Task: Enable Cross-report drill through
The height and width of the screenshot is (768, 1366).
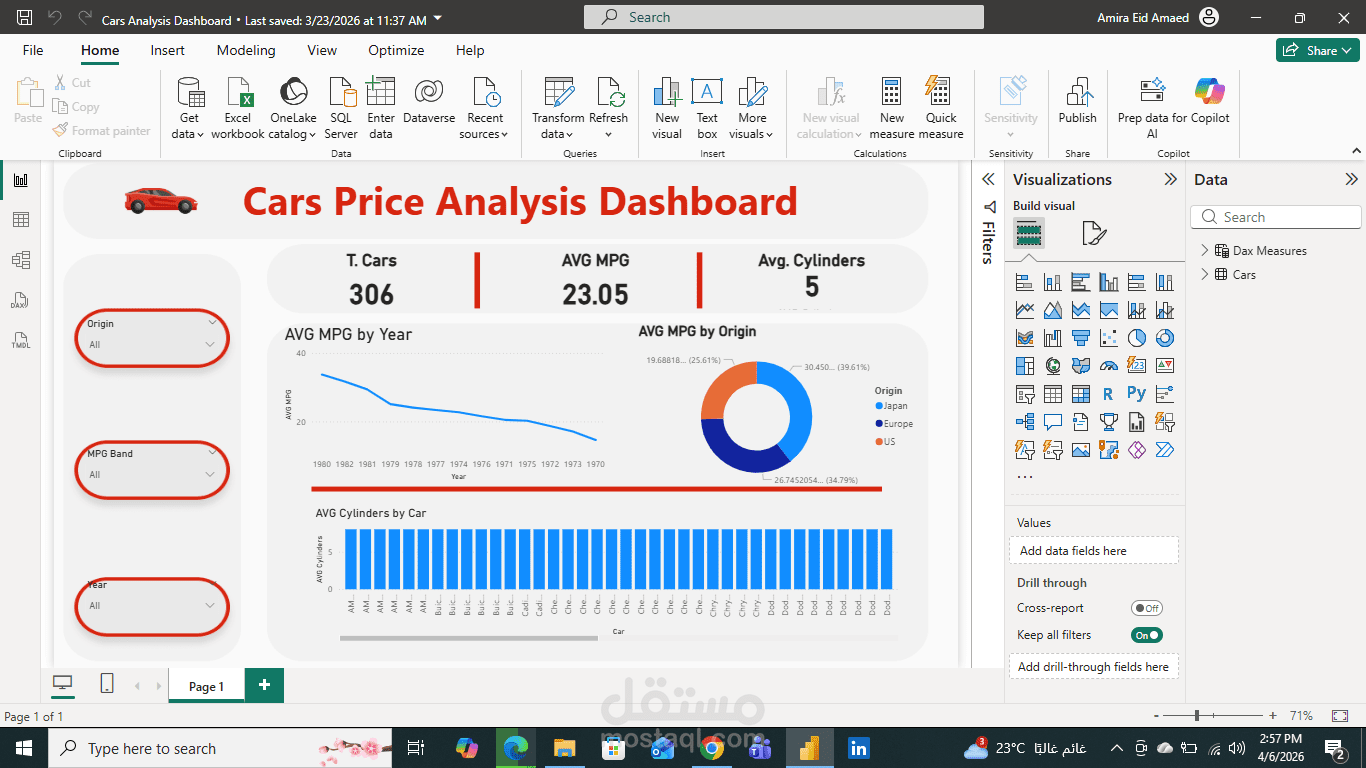Action: coord(1146,608)
